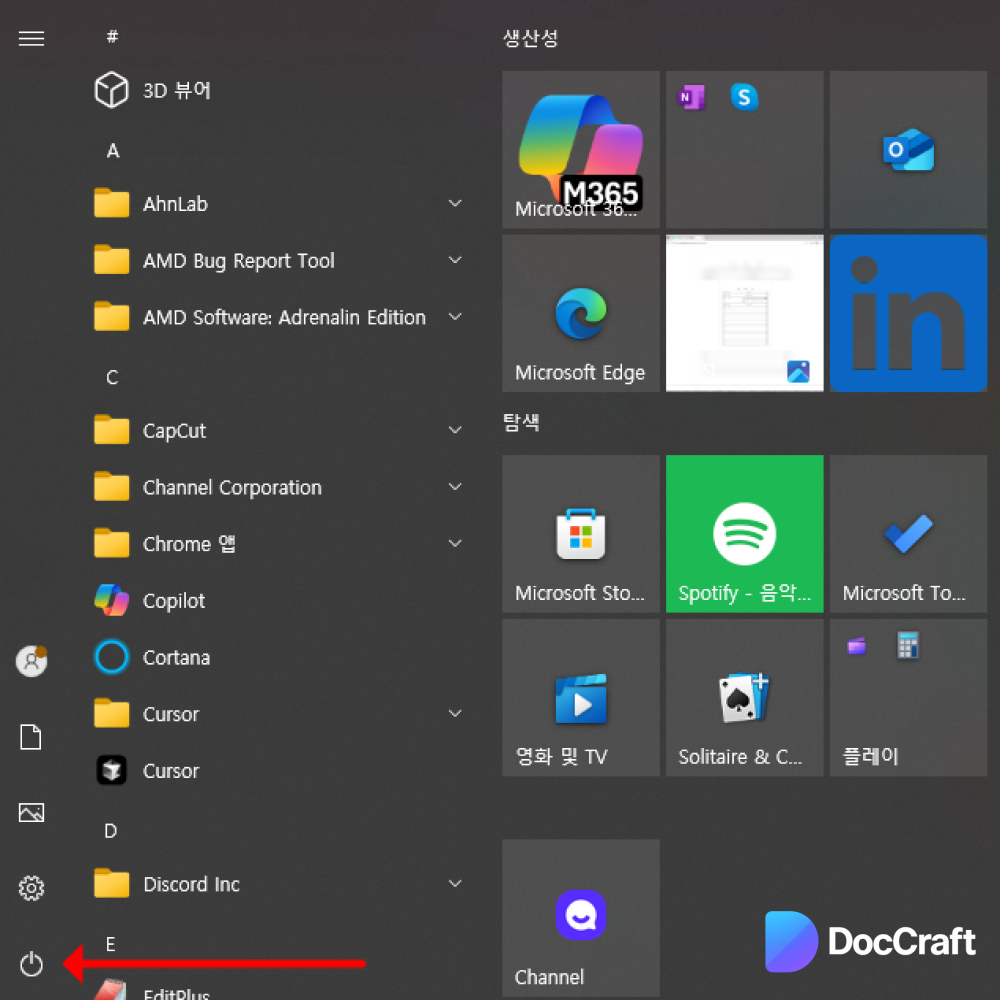
Task: Click the 생산성 tile group title
Action: pos(530,38)
